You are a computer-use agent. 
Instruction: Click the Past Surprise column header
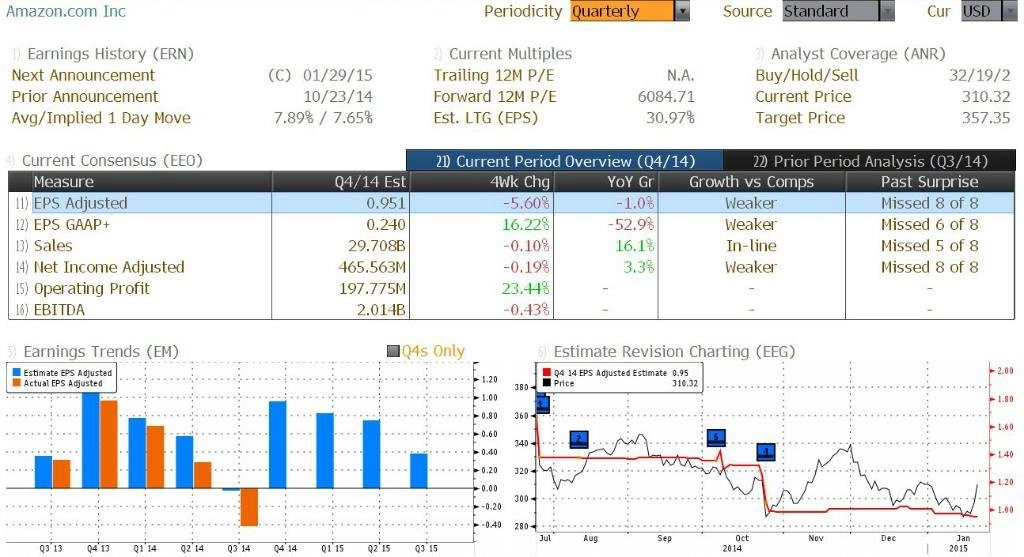(x=930, y=182)
